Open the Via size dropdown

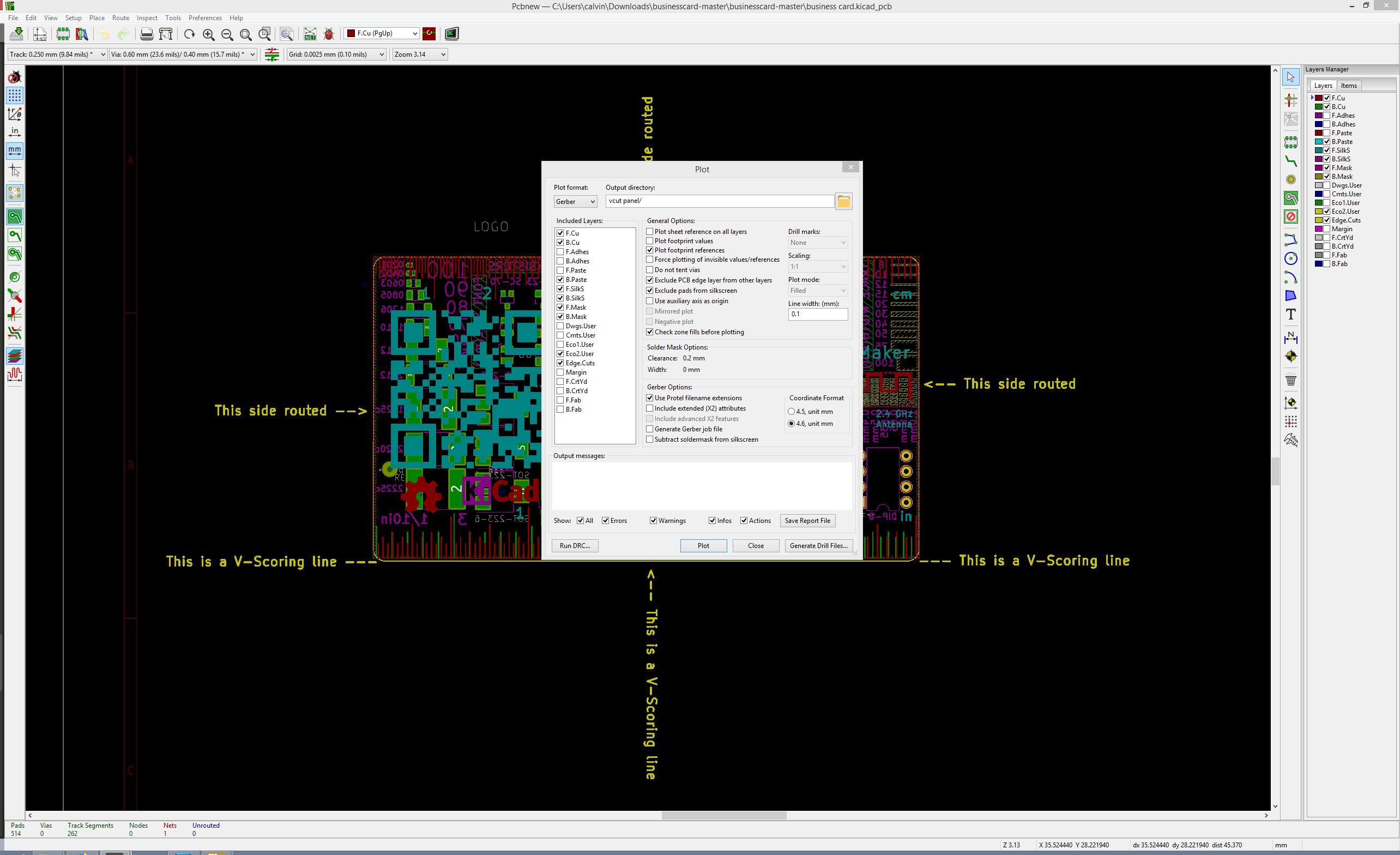(183, 55)
